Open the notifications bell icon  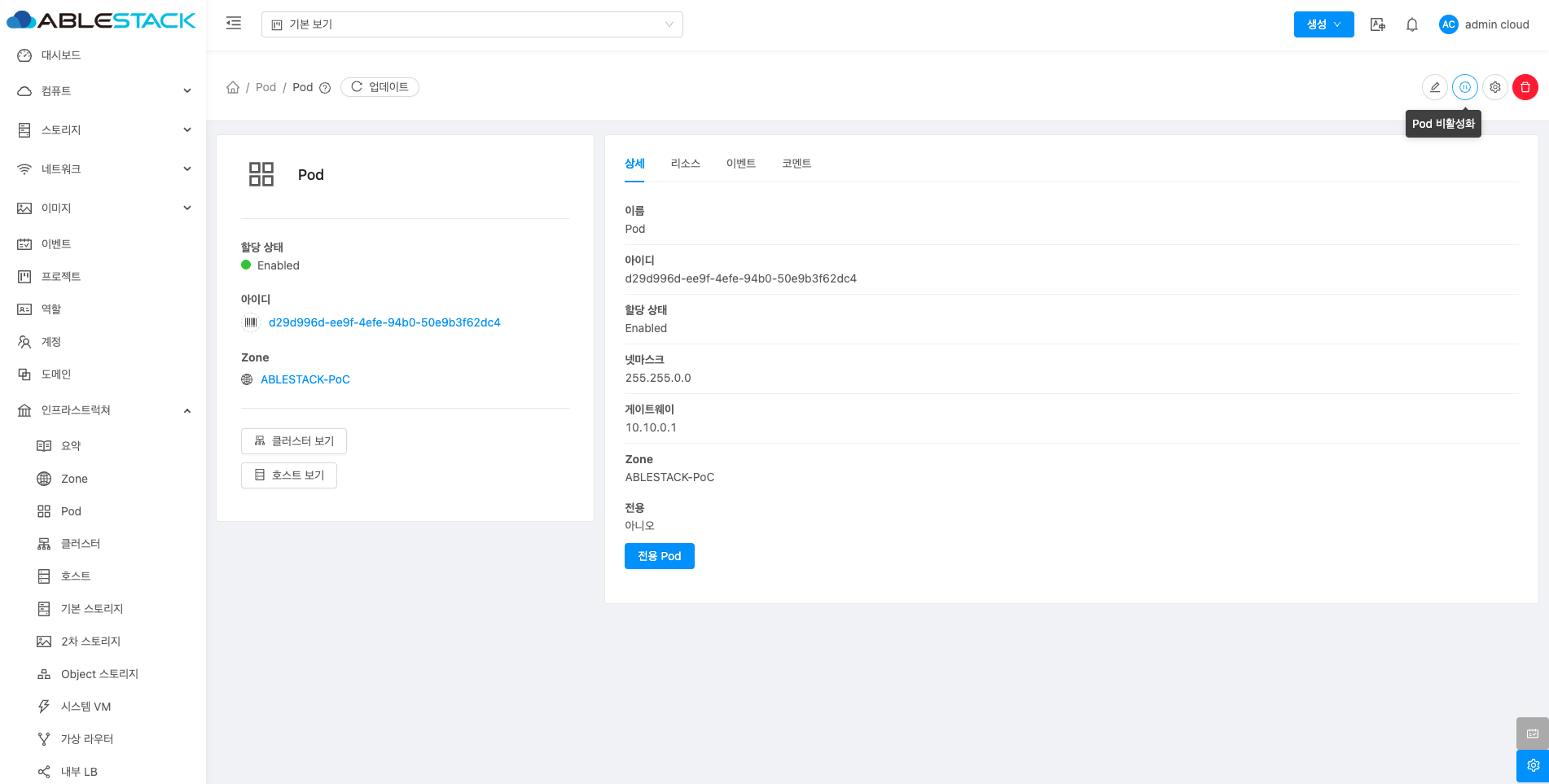1412,24
